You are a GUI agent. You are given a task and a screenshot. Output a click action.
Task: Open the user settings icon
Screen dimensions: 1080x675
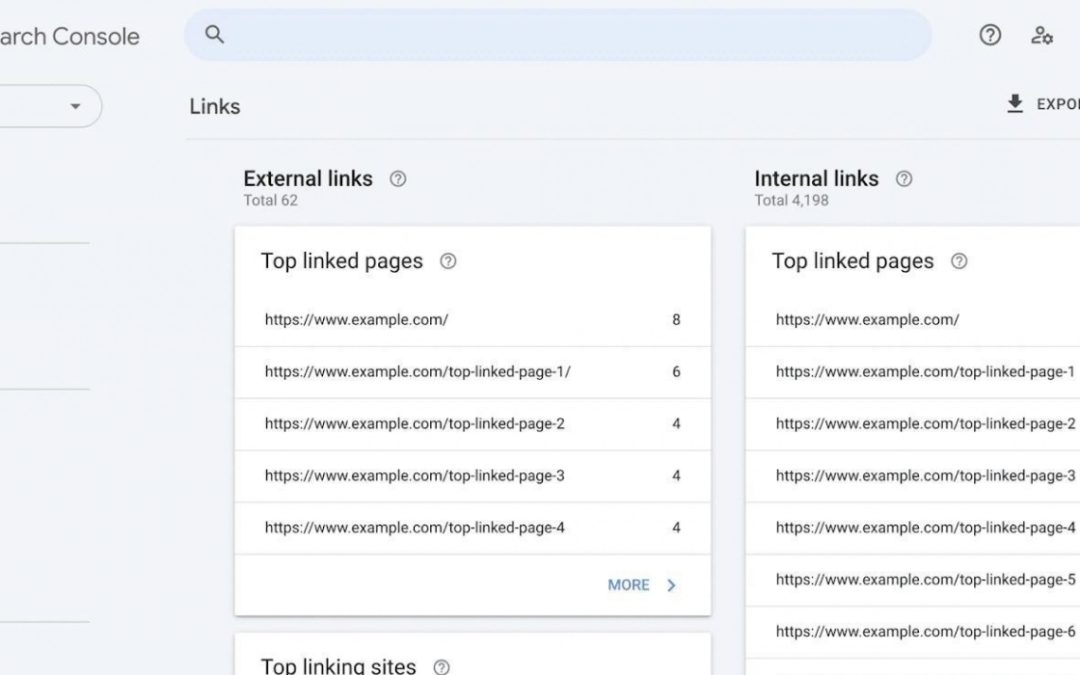point(1041,35)
